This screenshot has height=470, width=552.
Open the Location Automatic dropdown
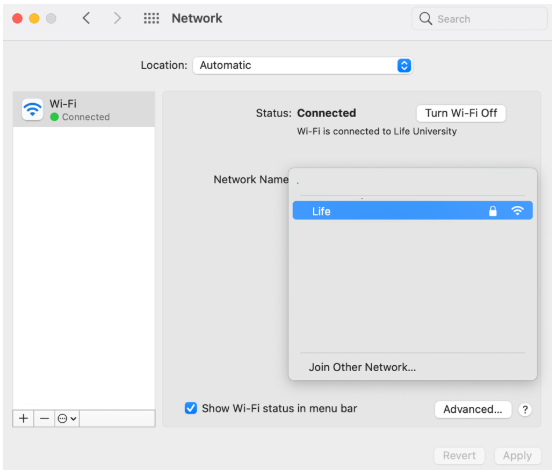pos(302,65)
